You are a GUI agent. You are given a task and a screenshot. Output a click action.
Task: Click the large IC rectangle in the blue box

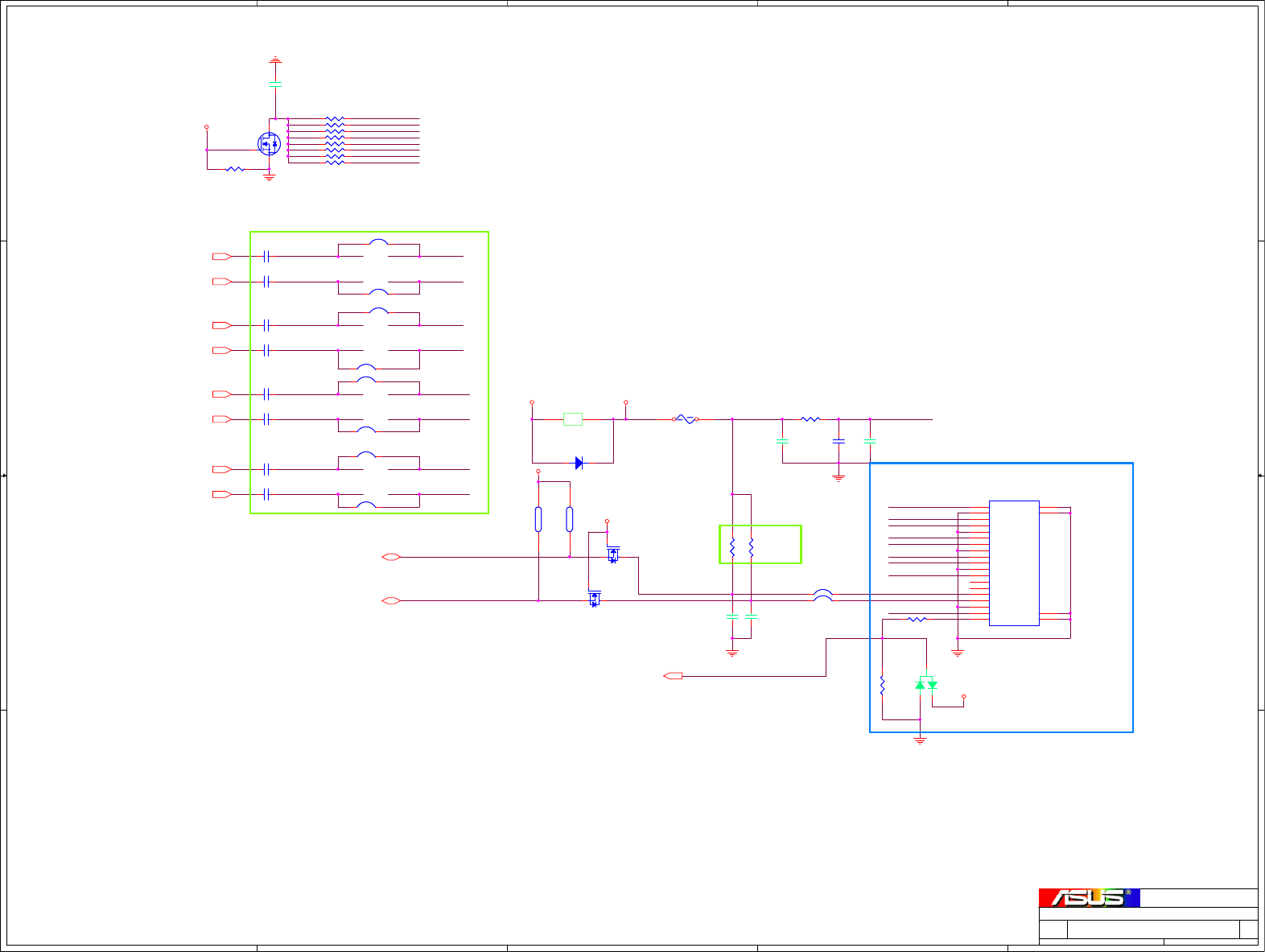[x=1014, y=563]
